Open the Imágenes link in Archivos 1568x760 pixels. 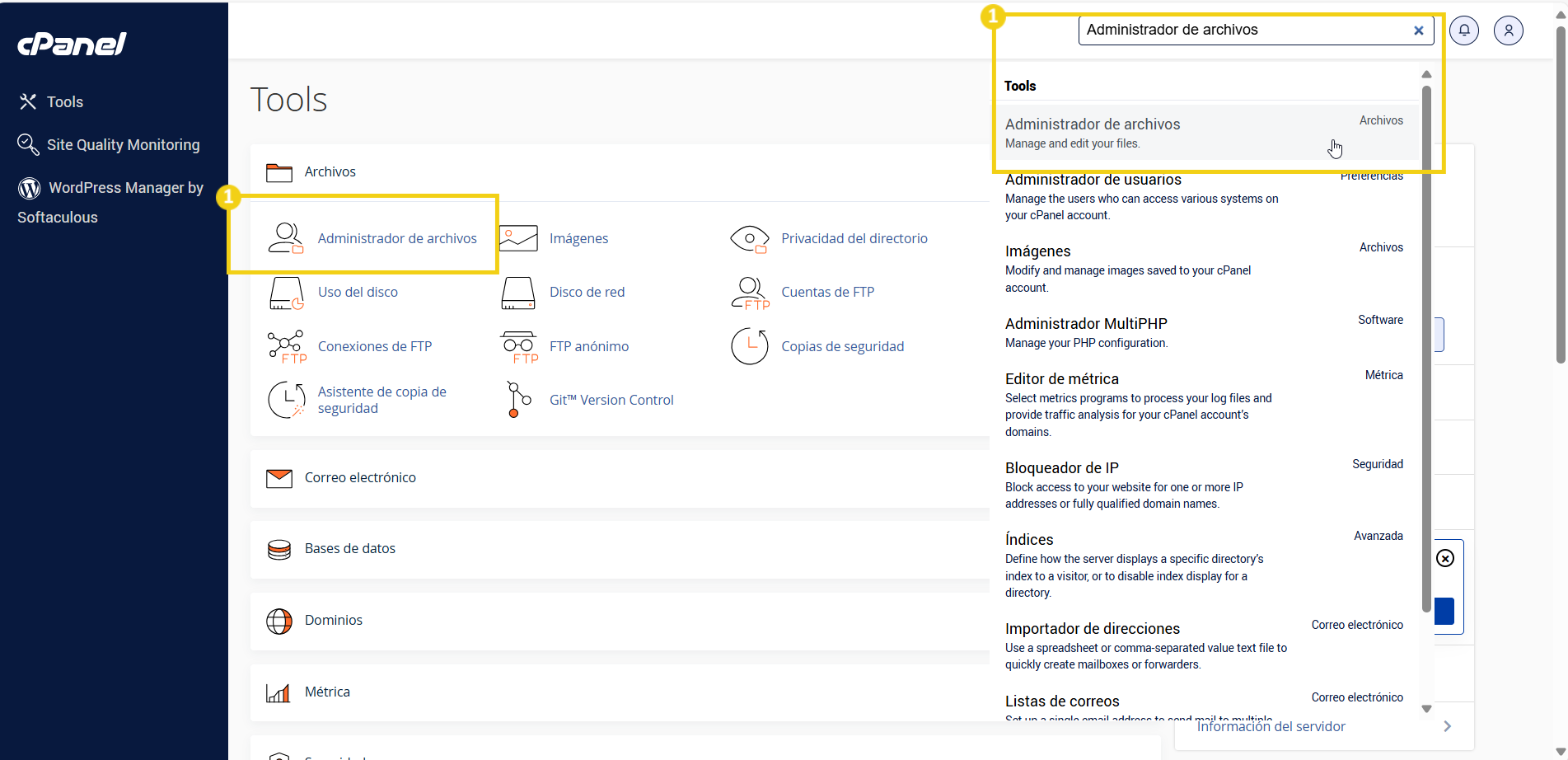(578, 239)
